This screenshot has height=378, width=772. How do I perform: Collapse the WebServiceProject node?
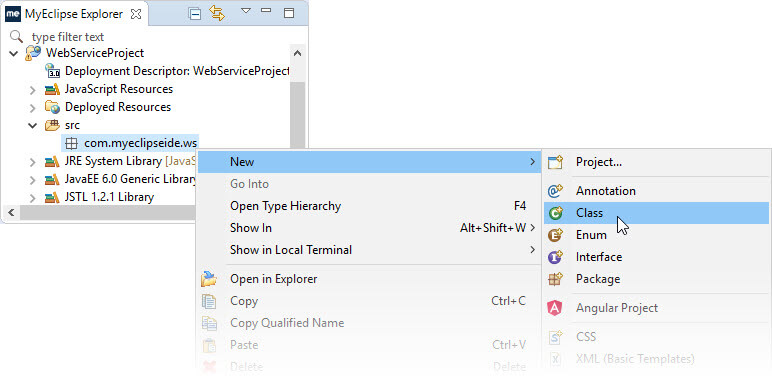point(14,53)
